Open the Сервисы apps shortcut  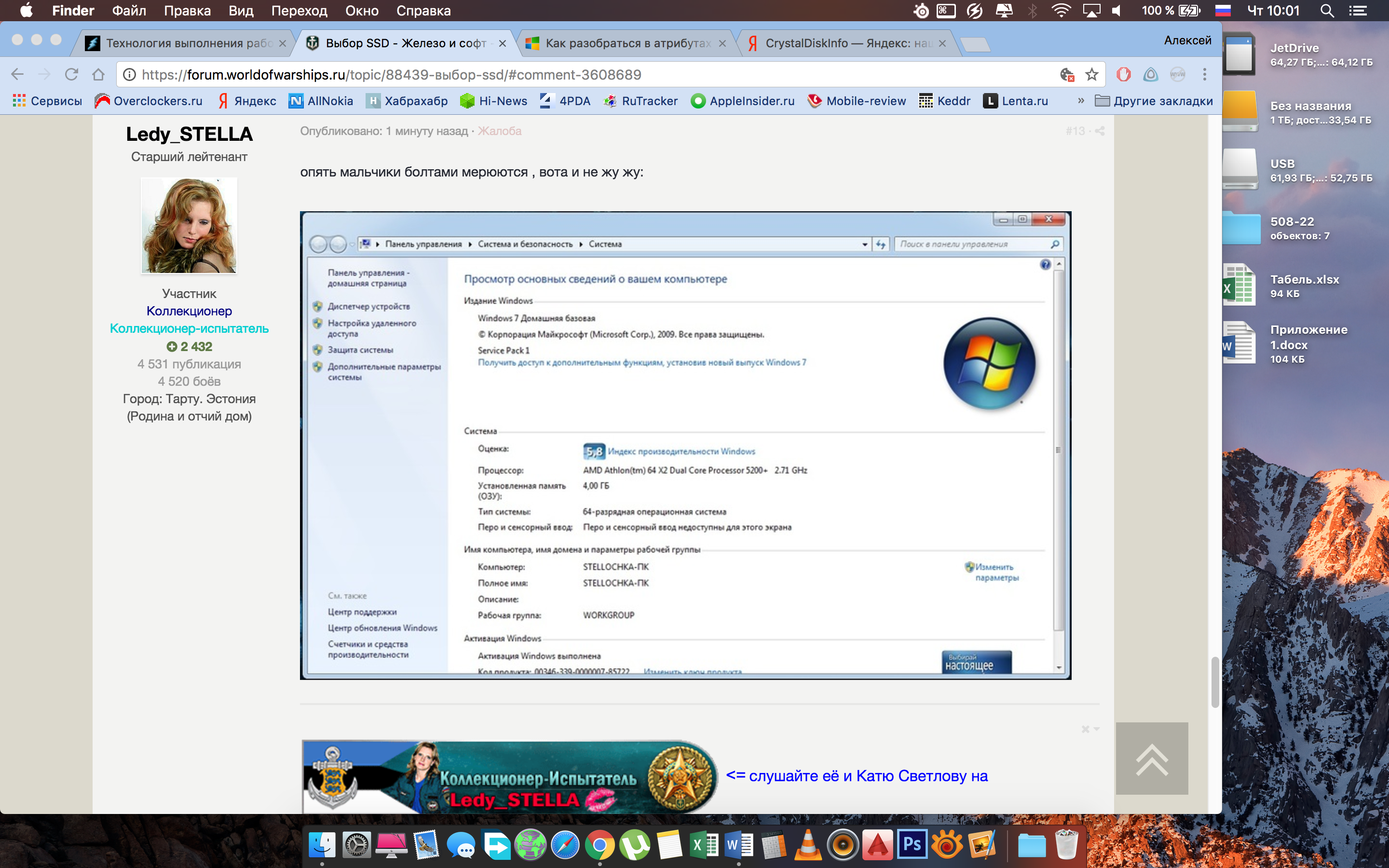[47, 101]
